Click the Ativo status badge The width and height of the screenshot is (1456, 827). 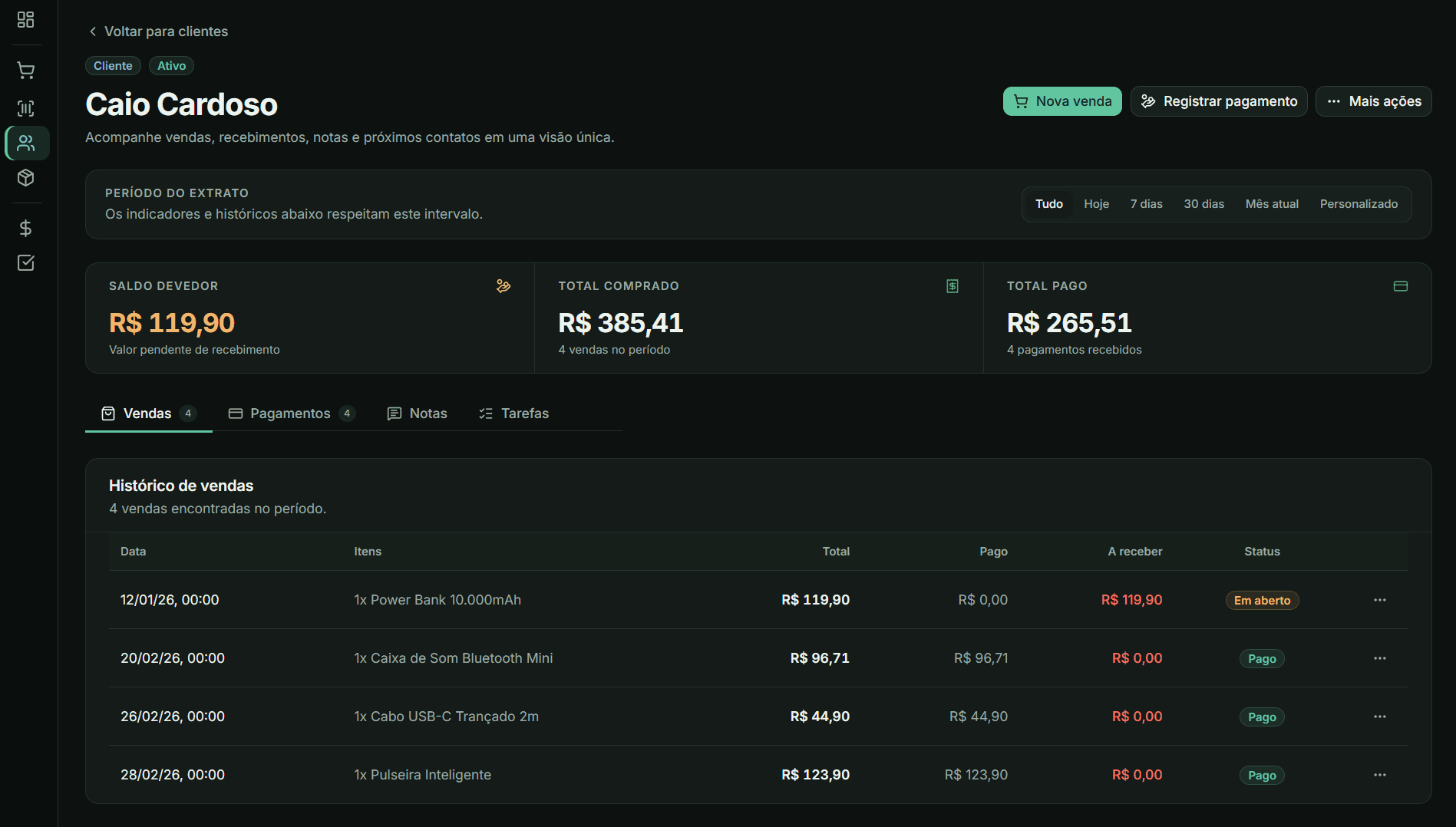click(x=171, y=66)
